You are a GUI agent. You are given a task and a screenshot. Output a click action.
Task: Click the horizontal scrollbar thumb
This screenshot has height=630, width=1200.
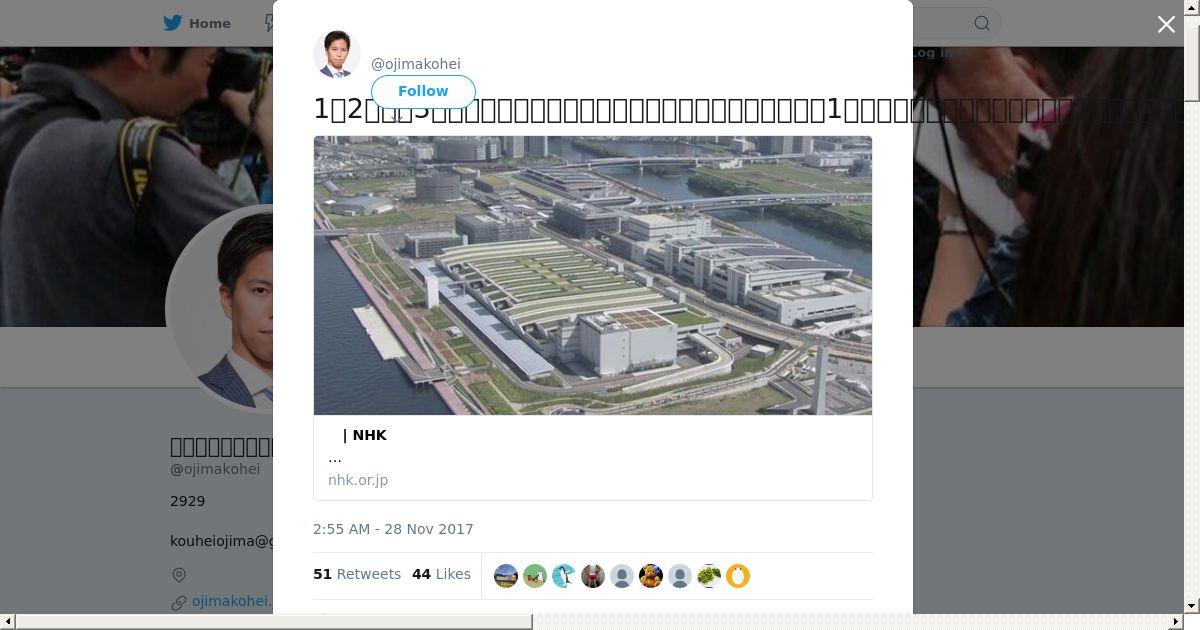pyautogui.click(x=274, y=622)
